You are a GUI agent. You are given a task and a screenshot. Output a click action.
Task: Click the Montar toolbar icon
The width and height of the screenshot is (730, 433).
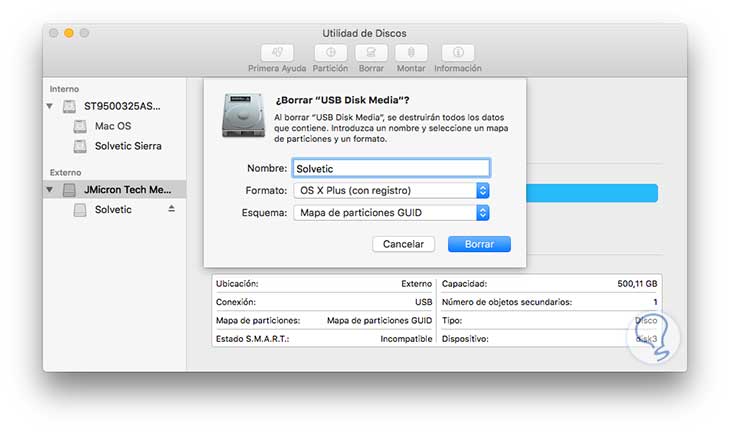[x=411, y=52]
